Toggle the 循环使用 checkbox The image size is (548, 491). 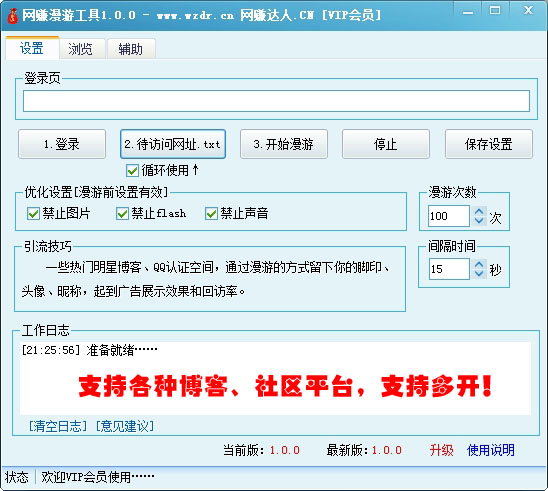[132, 171]
